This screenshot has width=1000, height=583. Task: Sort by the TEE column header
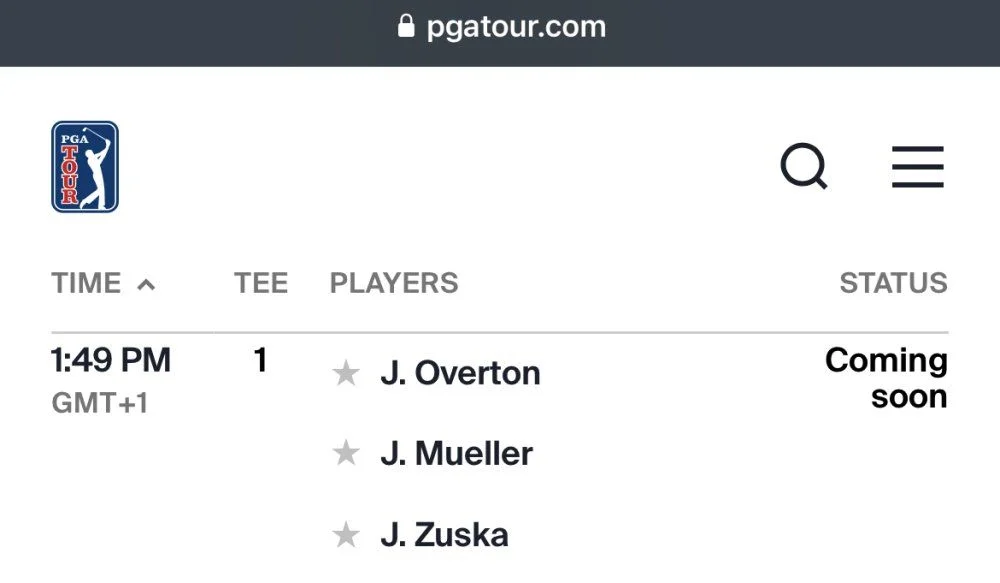[x=261, y=283]
